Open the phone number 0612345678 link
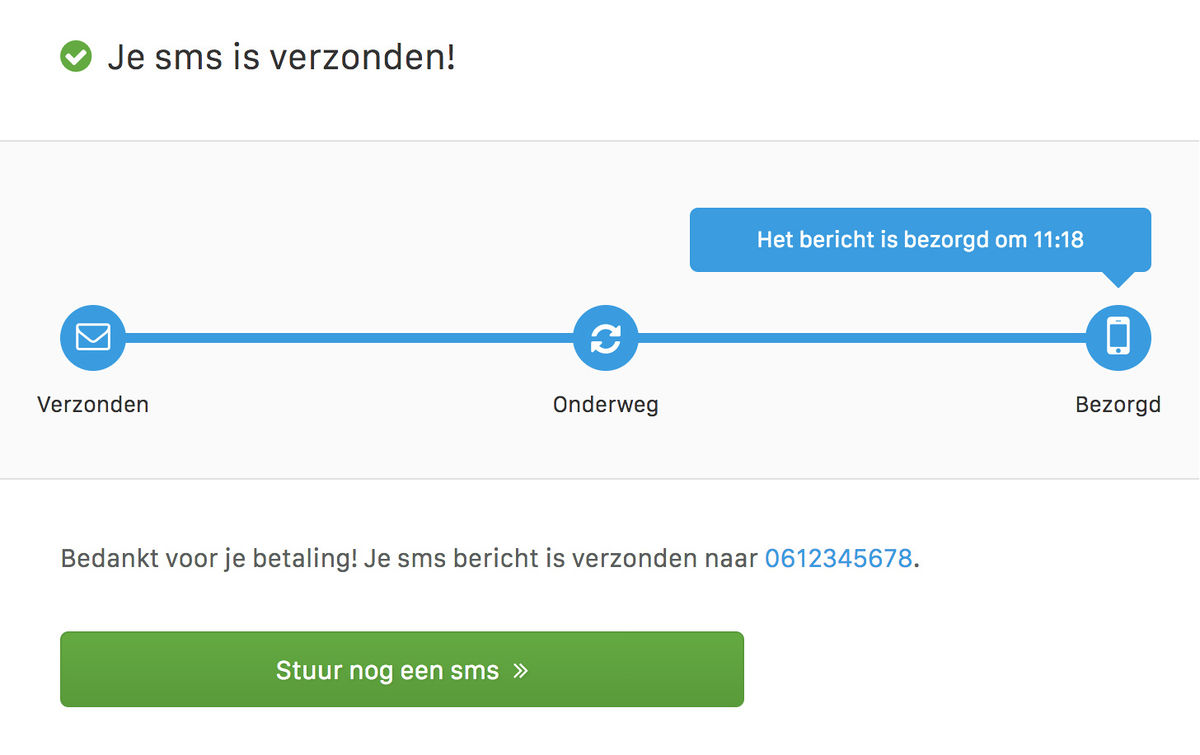 pyautogui.click(x=838, y=558)
